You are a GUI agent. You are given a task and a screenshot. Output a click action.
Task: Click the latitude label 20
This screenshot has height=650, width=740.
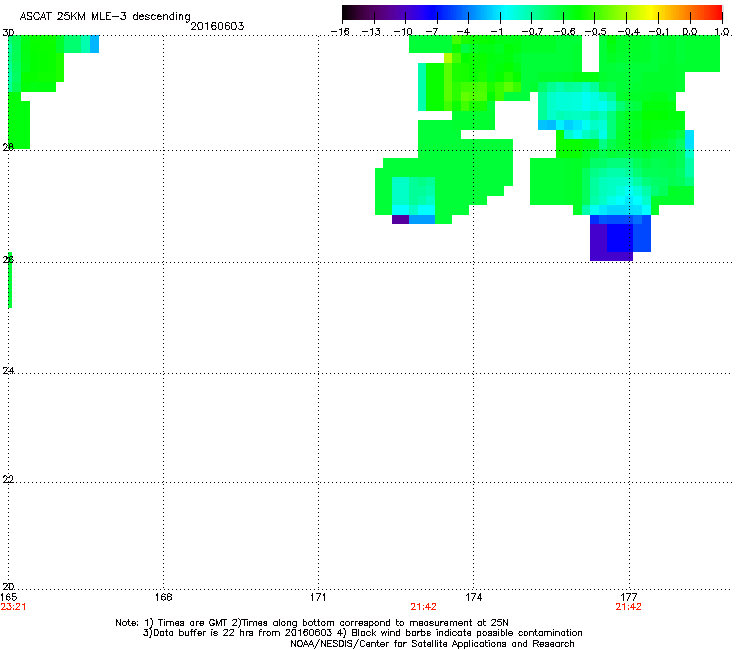[x=8, y=586]
